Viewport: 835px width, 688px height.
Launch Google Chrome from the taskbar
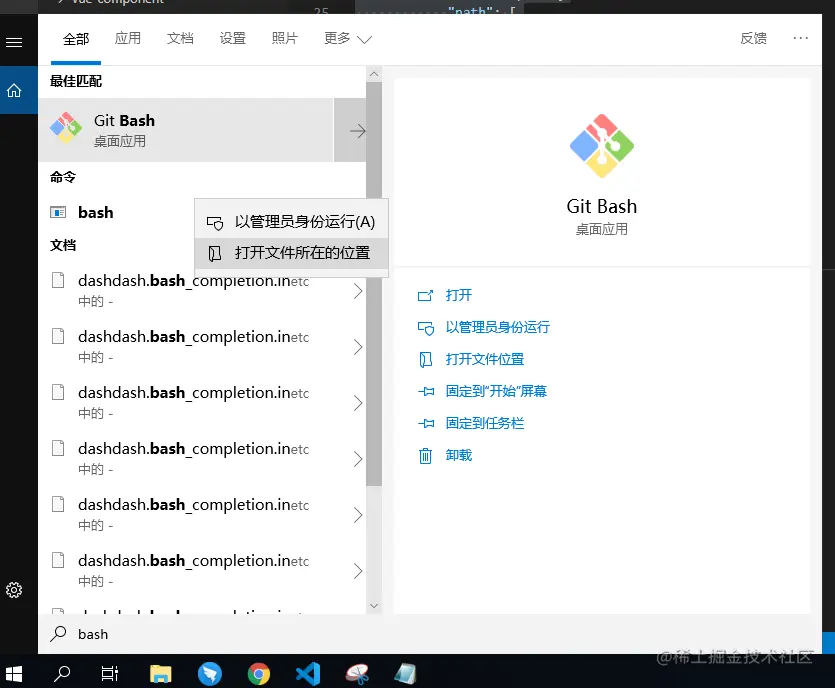[259, 674]
